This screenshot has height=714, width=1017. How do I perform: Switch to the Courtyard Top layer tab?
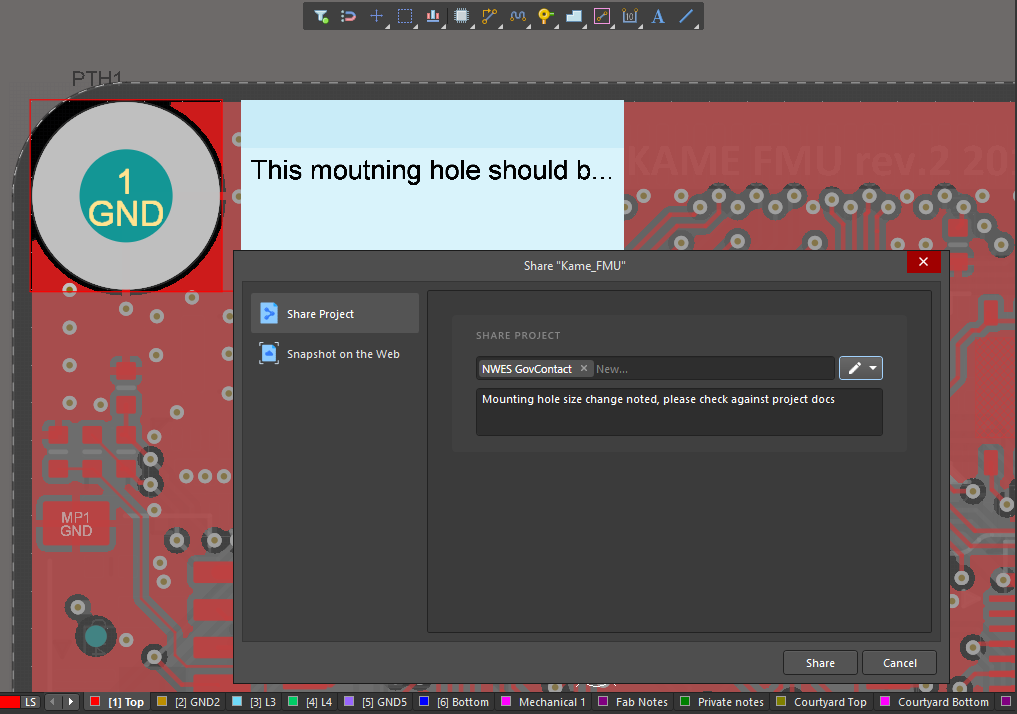(822, 702)
